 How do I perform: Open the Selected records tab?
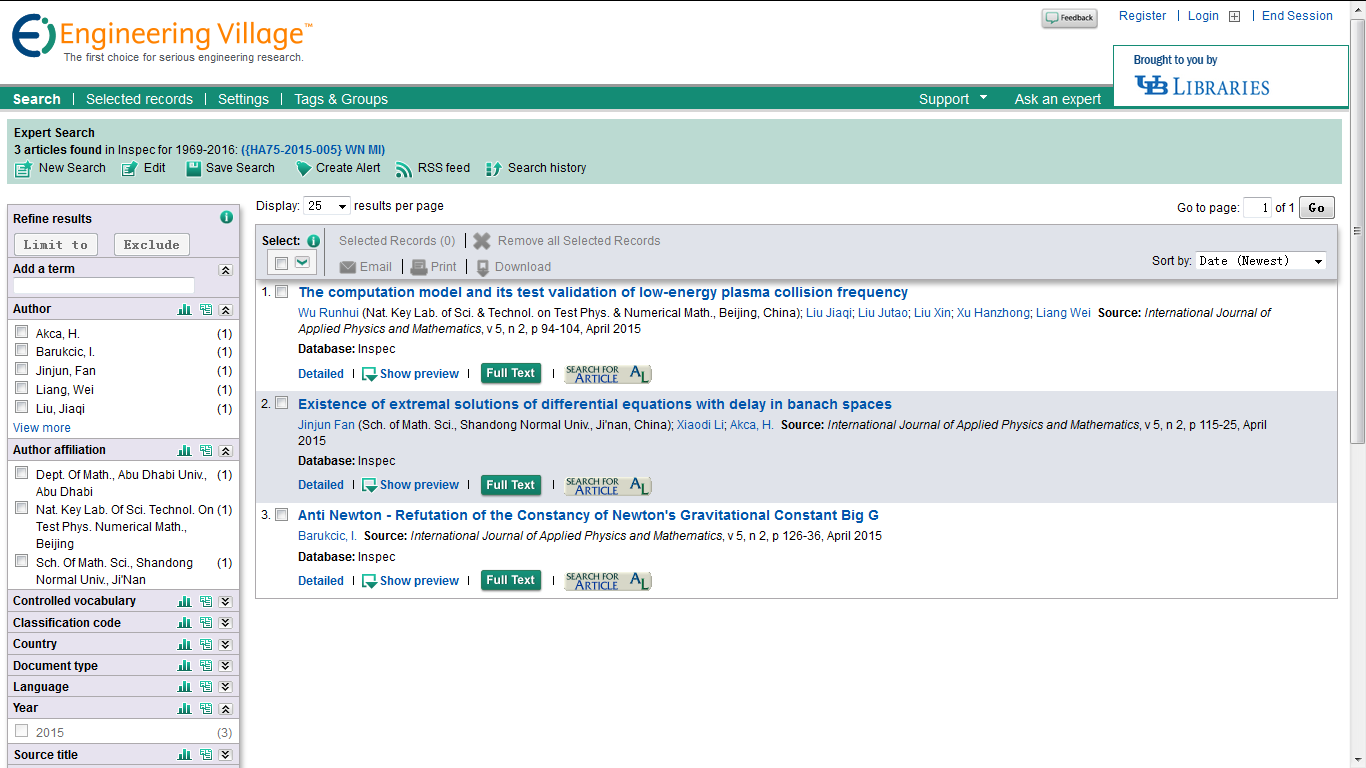(x=139, y=99)
